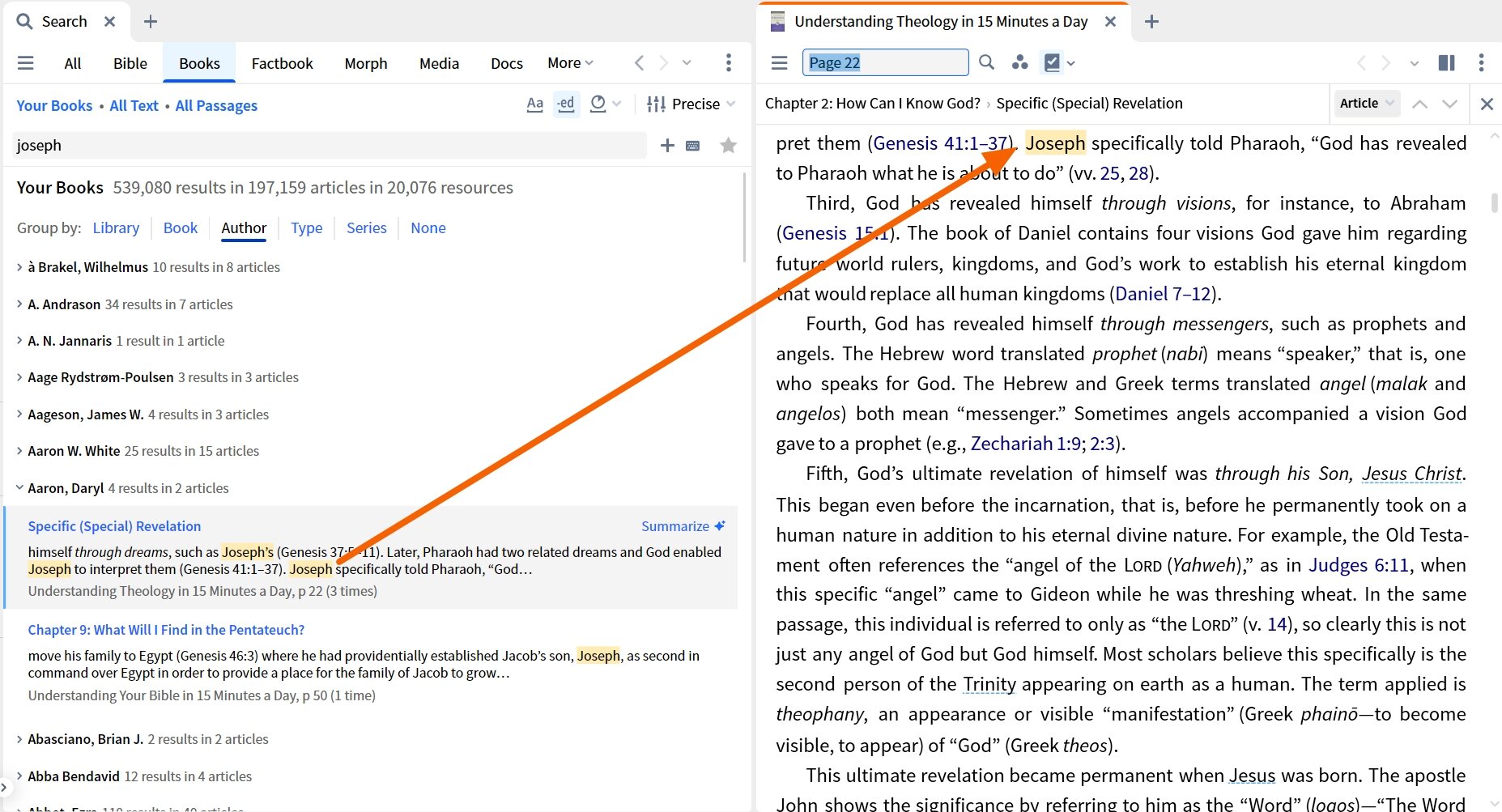Open Specific (Special) Revelation result
This screenshot has width=1502, height=812.
pos(114,526)
